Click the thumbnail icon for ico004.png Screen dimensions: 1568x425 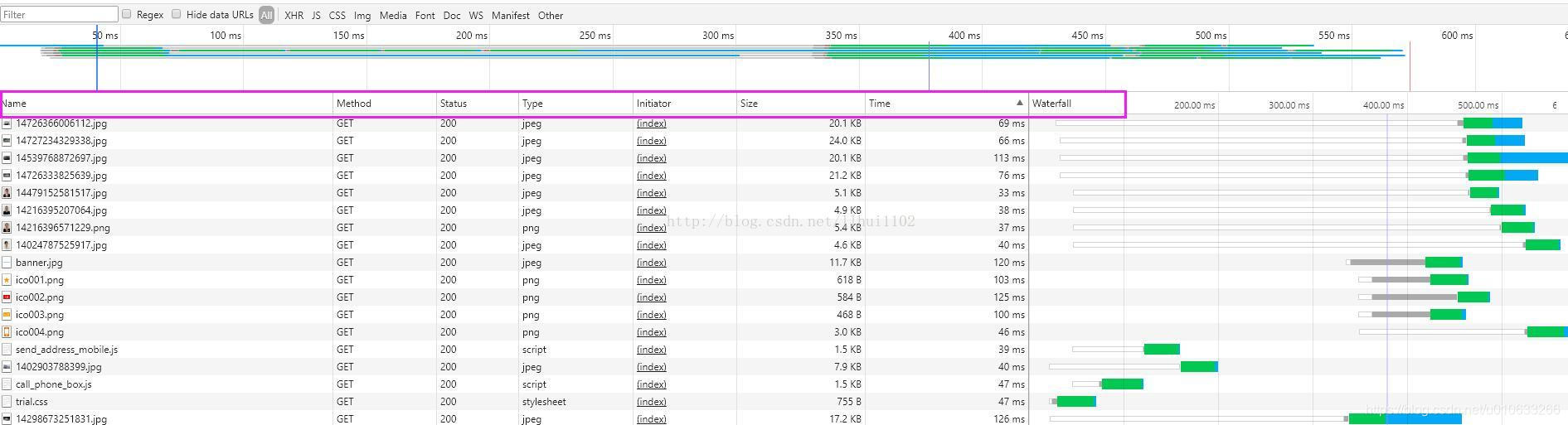coord(7,332)
